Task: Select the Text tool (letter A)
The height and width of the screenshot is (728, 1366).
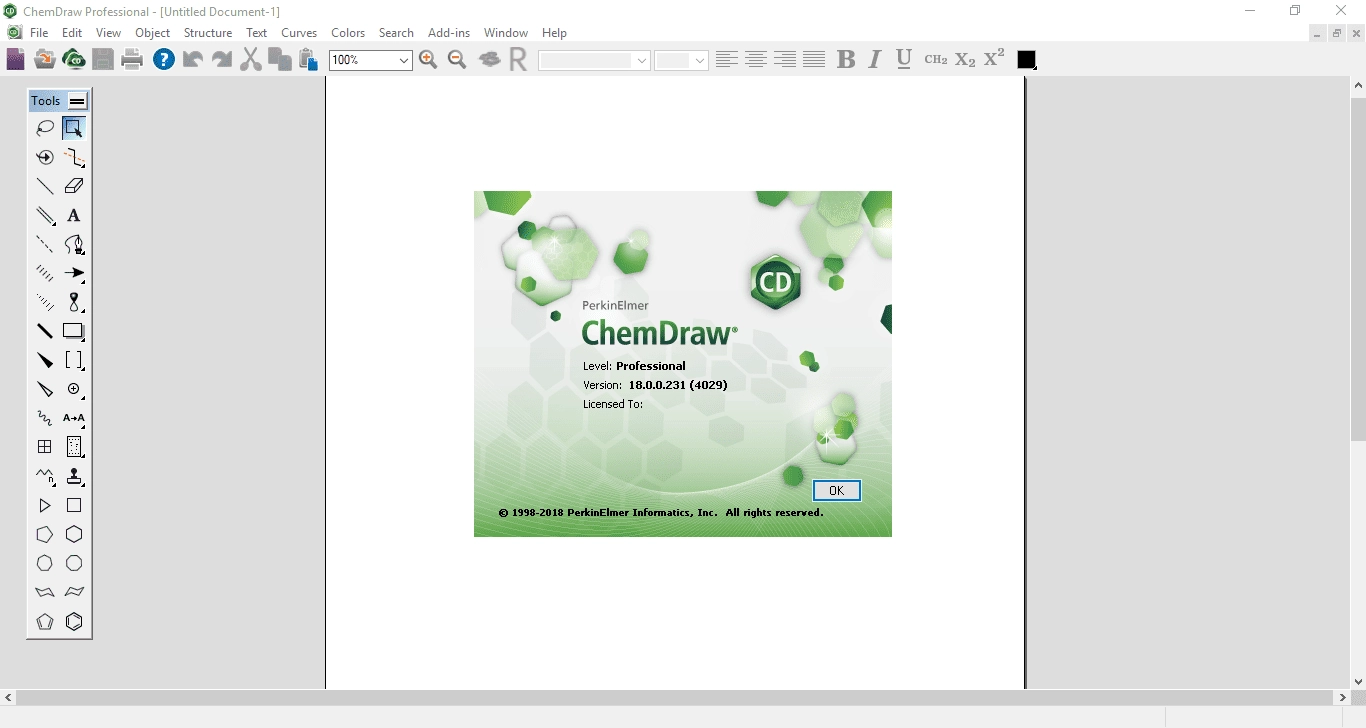Action: coord(74,215)
